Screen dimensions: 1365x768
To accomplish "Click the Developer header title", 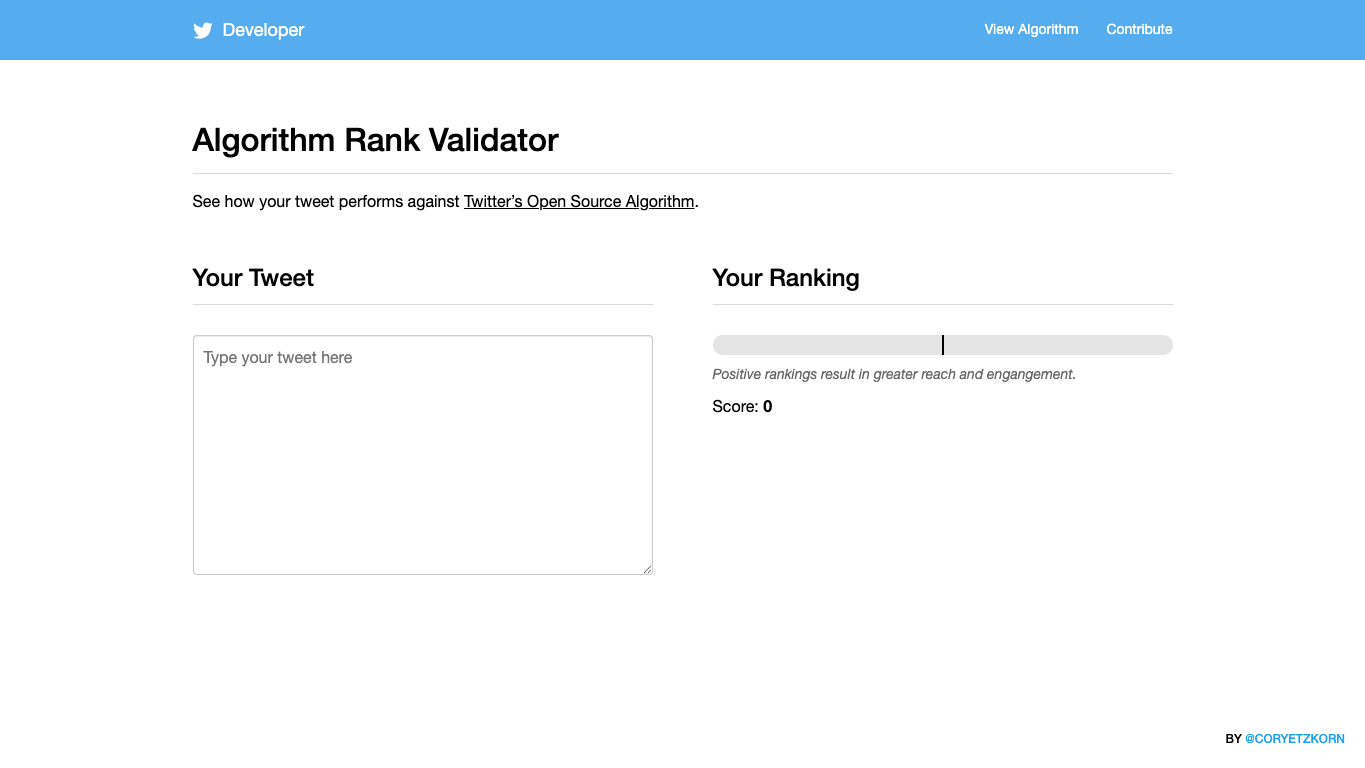I will click(263, 30).
